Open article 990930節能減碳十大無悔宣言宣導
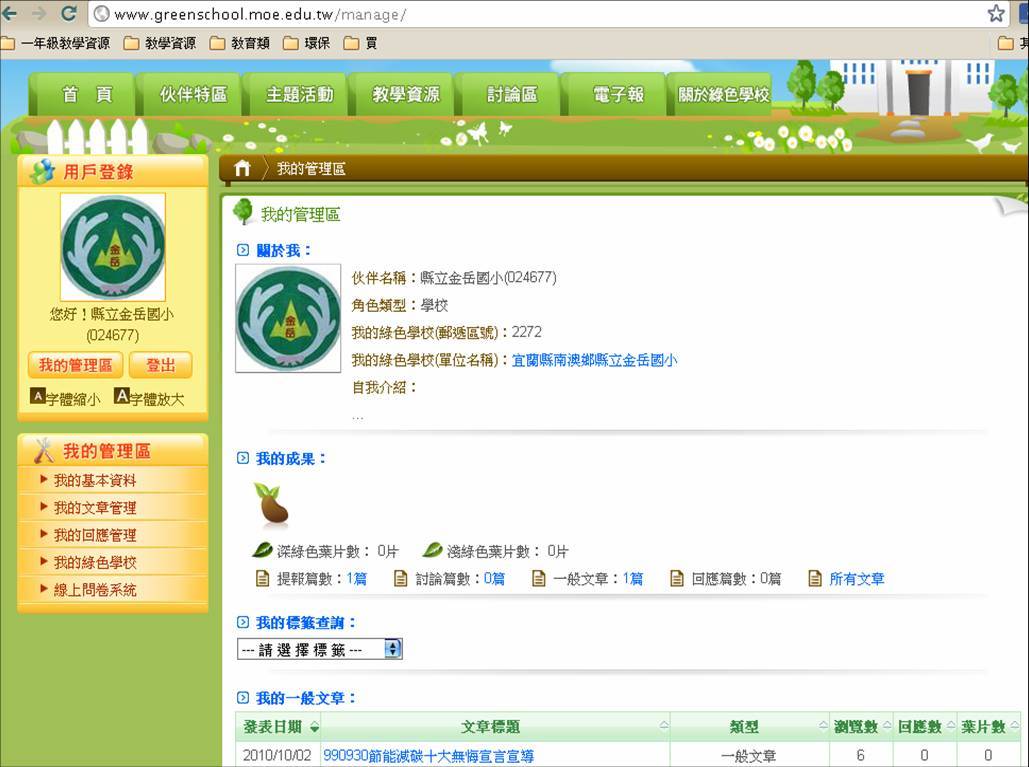The width and height of the screenshot is (1029, 767). [428, 756]
